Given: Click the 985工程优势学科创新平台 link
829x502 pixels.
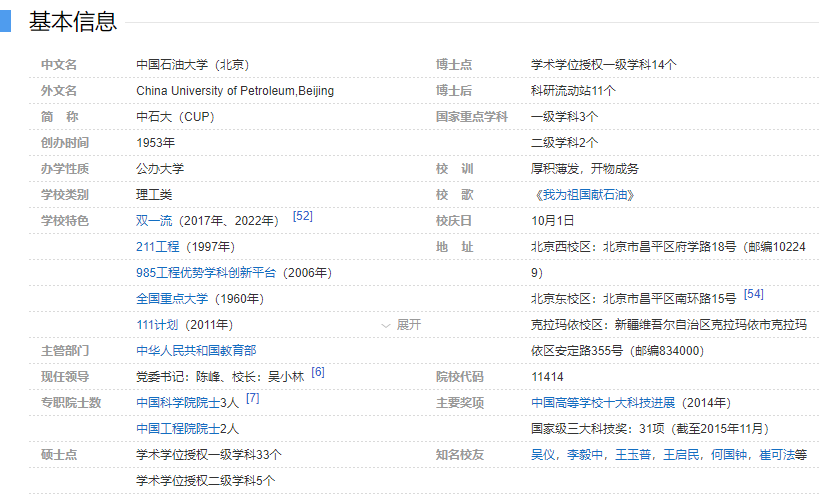Looking at the screenshot, I should (207, 272).
